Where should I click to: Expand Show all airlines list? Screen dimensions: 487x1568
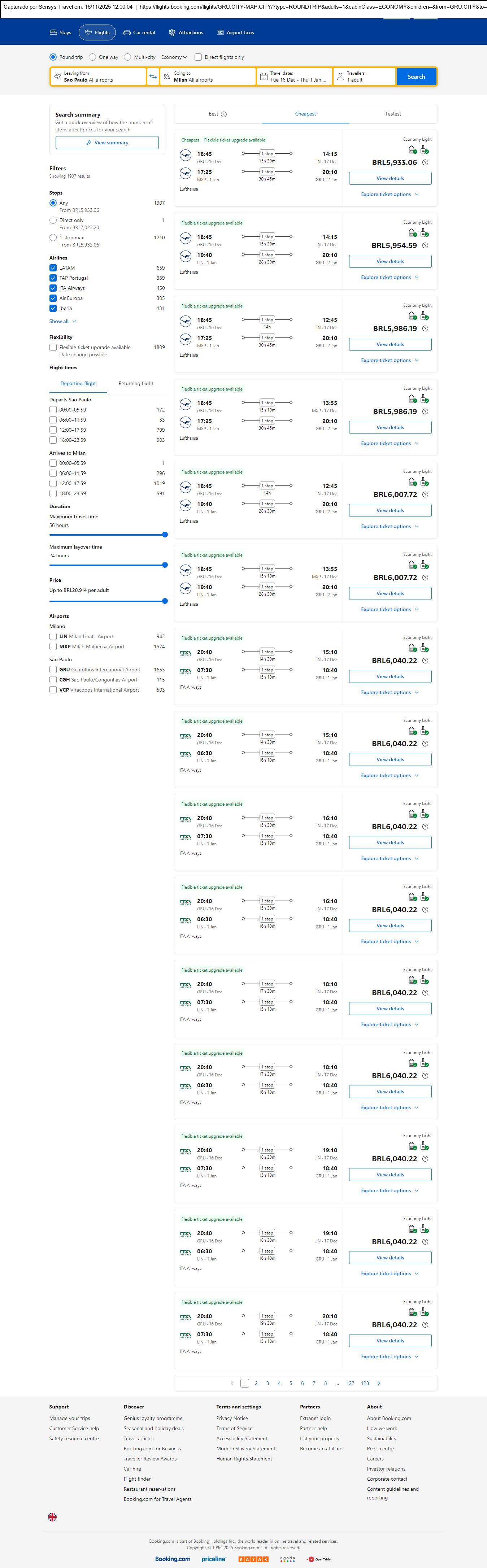pyautogui.click(x=63, y=321)
